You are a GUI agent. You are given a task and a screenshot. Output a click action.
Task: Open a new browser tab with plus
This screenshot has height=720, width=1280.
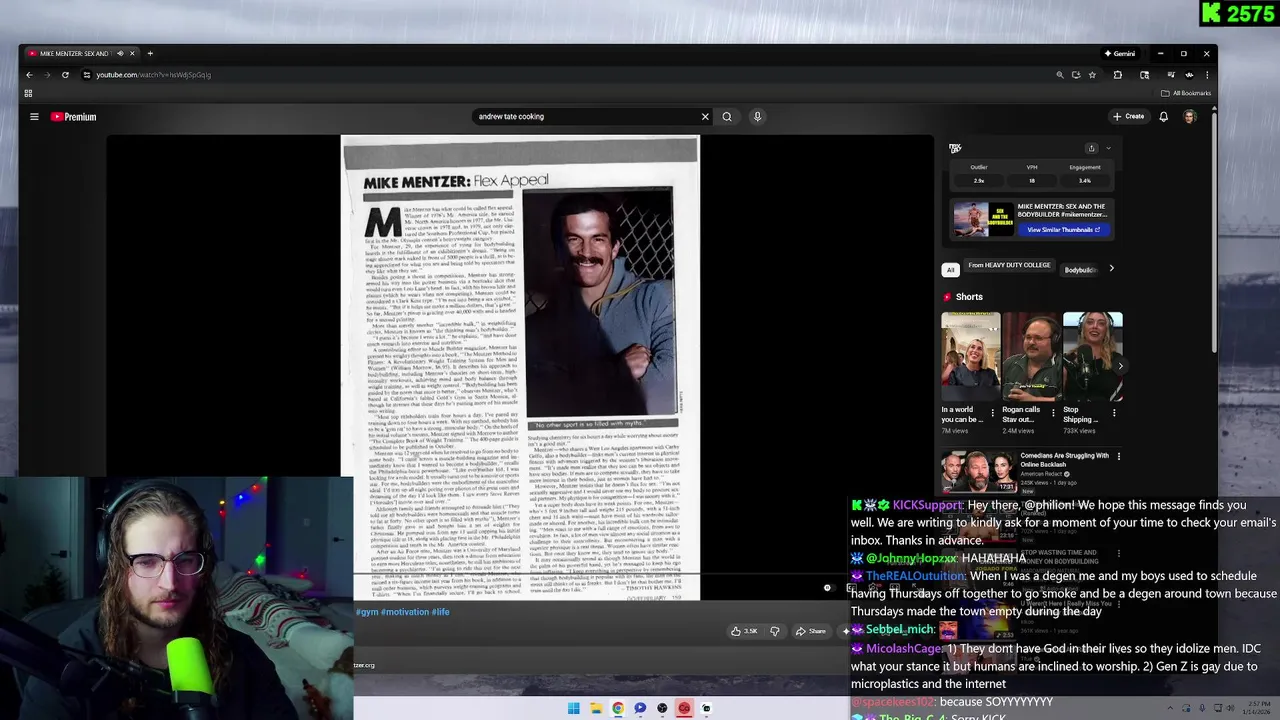click(150, 53)
